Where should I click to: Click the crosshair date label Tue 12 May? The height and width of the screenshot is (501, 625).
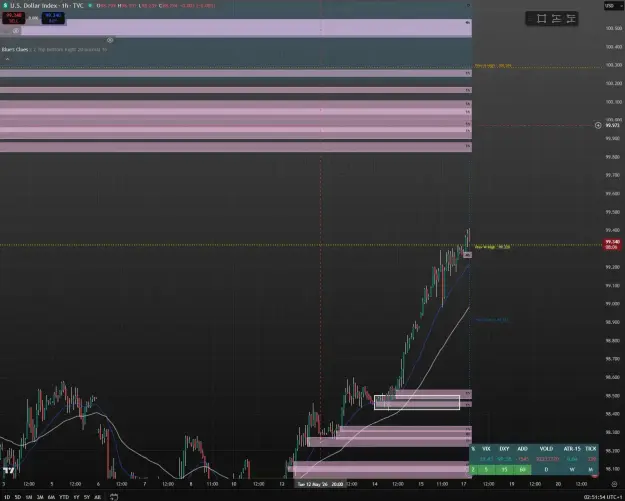[320, 484]
